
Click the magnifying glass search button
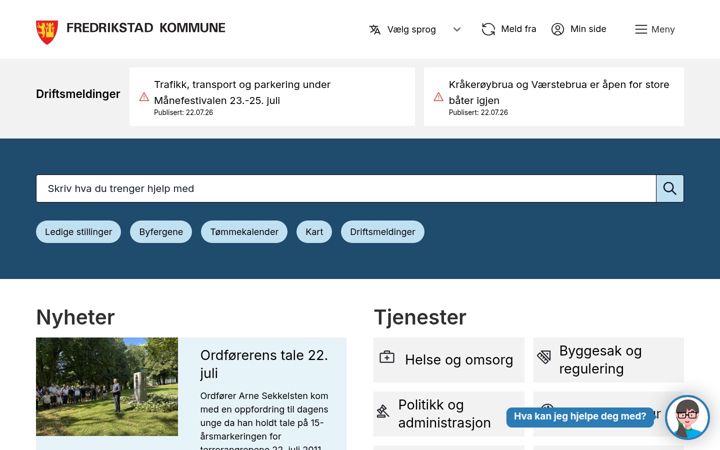pyautogui.click(x=669, y=188)
